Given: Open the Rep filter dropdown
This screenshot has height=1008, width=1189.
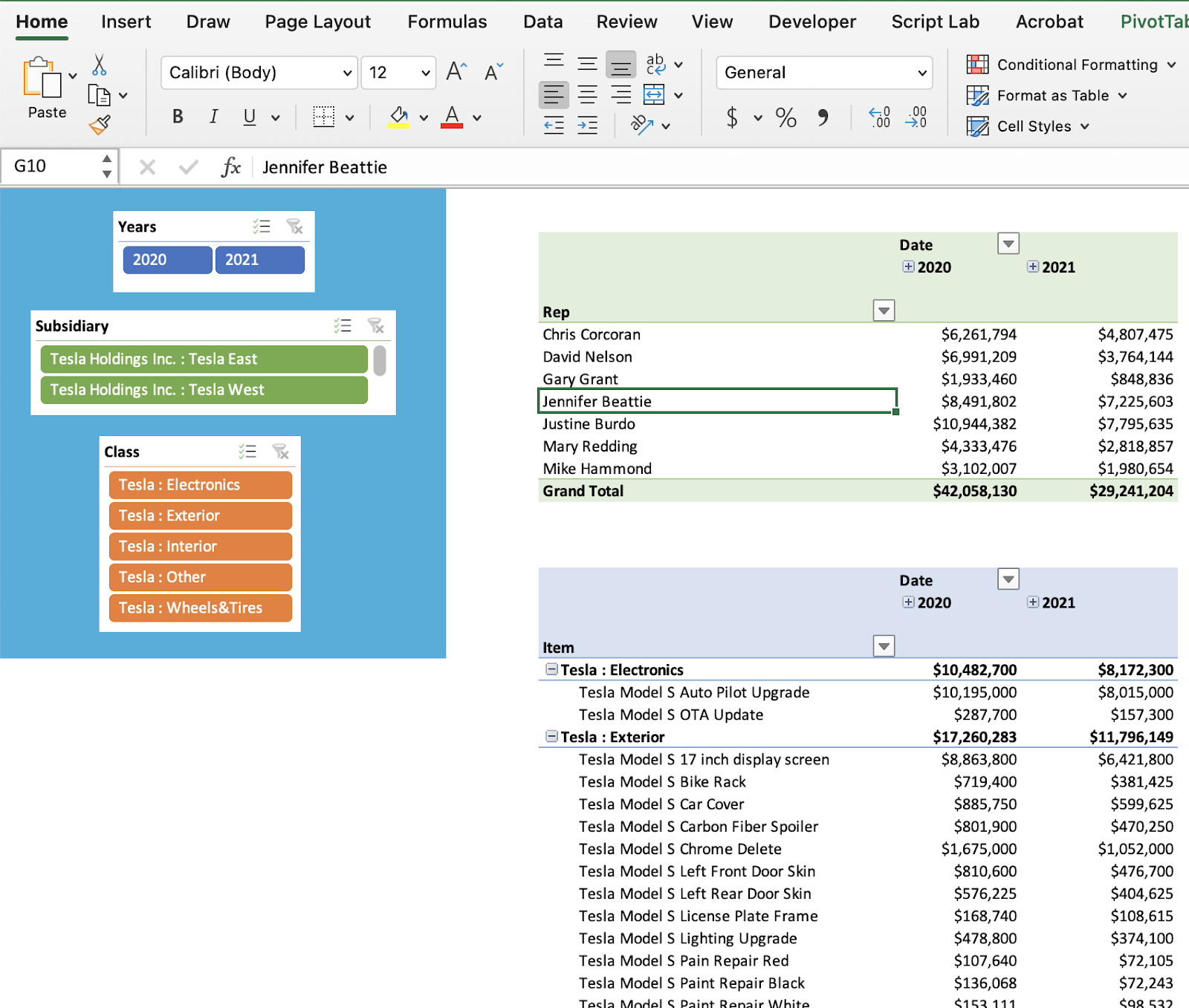Looking at the screenshot, I should tap(884, 310).
